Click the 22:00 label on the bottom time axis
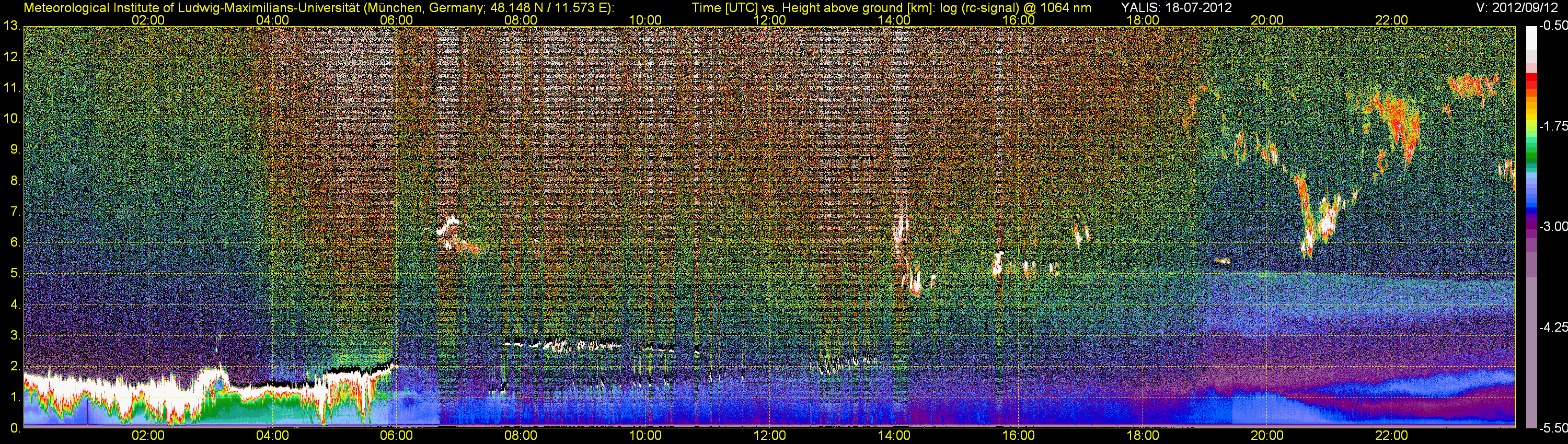Screen dimensions: 1568x444 tap(1391, 436)
